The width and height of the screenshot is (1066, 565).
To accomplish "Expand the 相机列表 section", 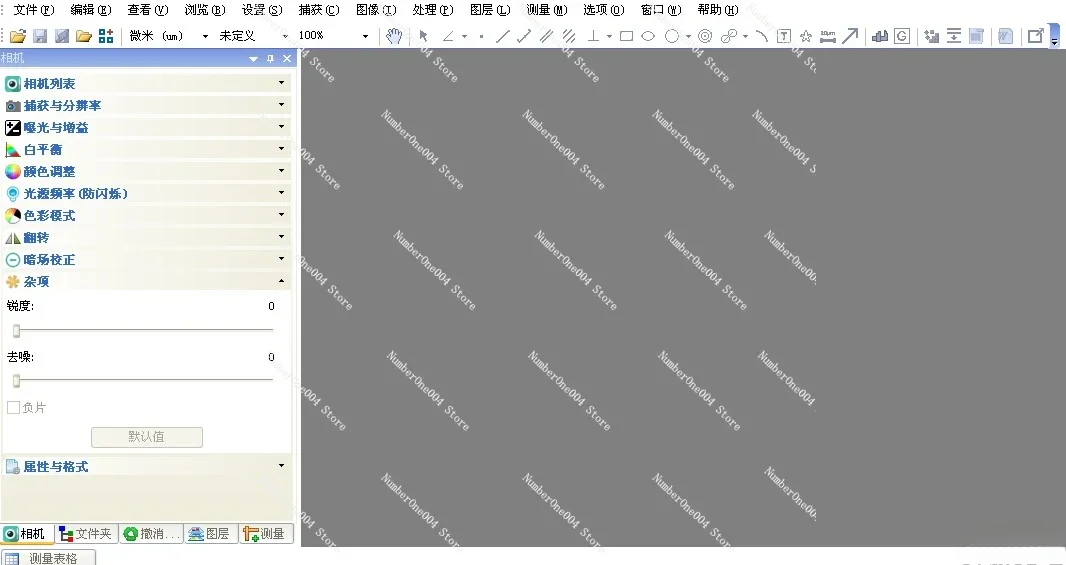I will click(146, 84).
